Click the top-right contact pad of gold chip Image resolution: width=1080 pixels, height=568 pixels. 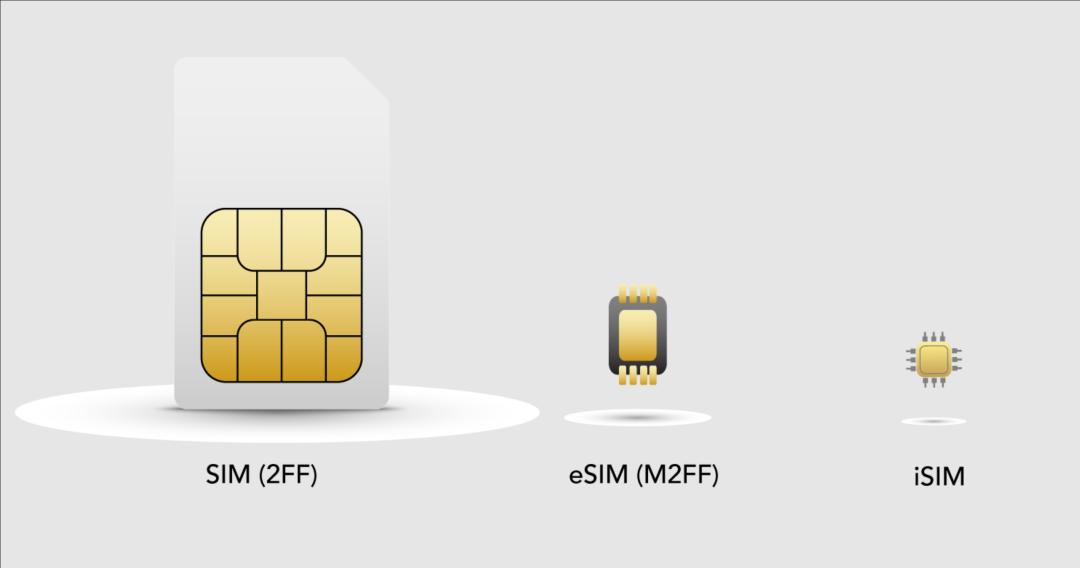point(344,231)
